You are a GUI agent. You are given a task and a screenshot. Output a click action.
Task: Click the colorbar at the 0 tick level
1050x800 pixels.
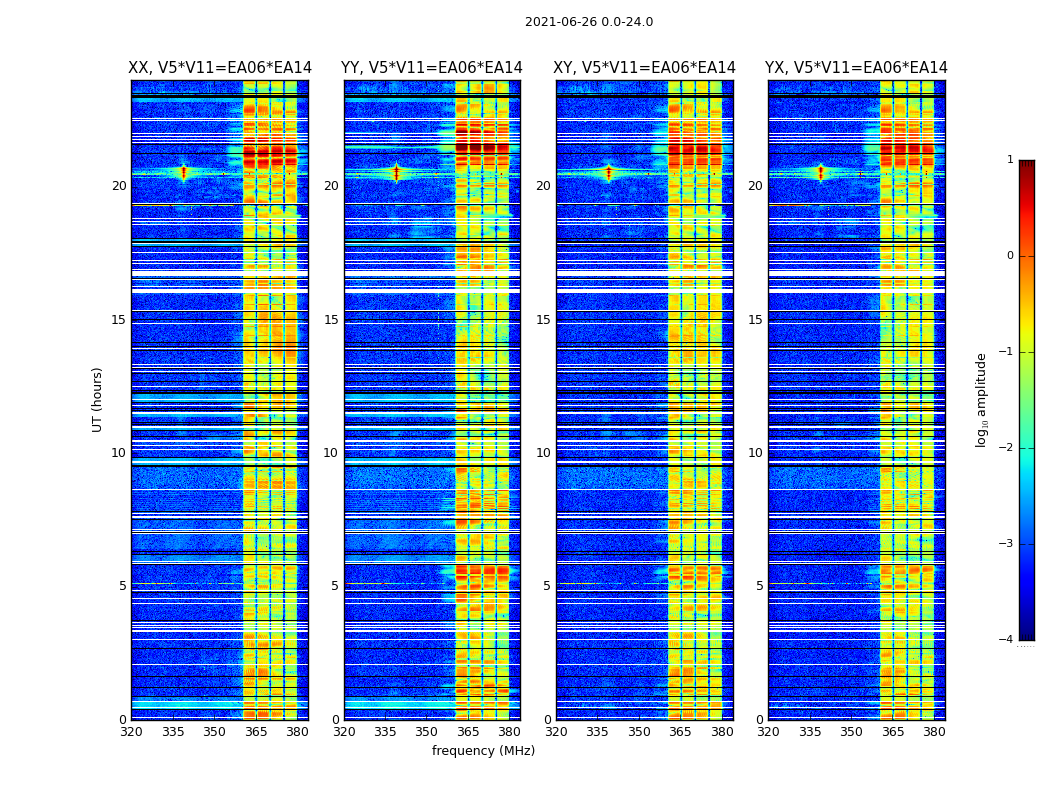point(1027,256)
